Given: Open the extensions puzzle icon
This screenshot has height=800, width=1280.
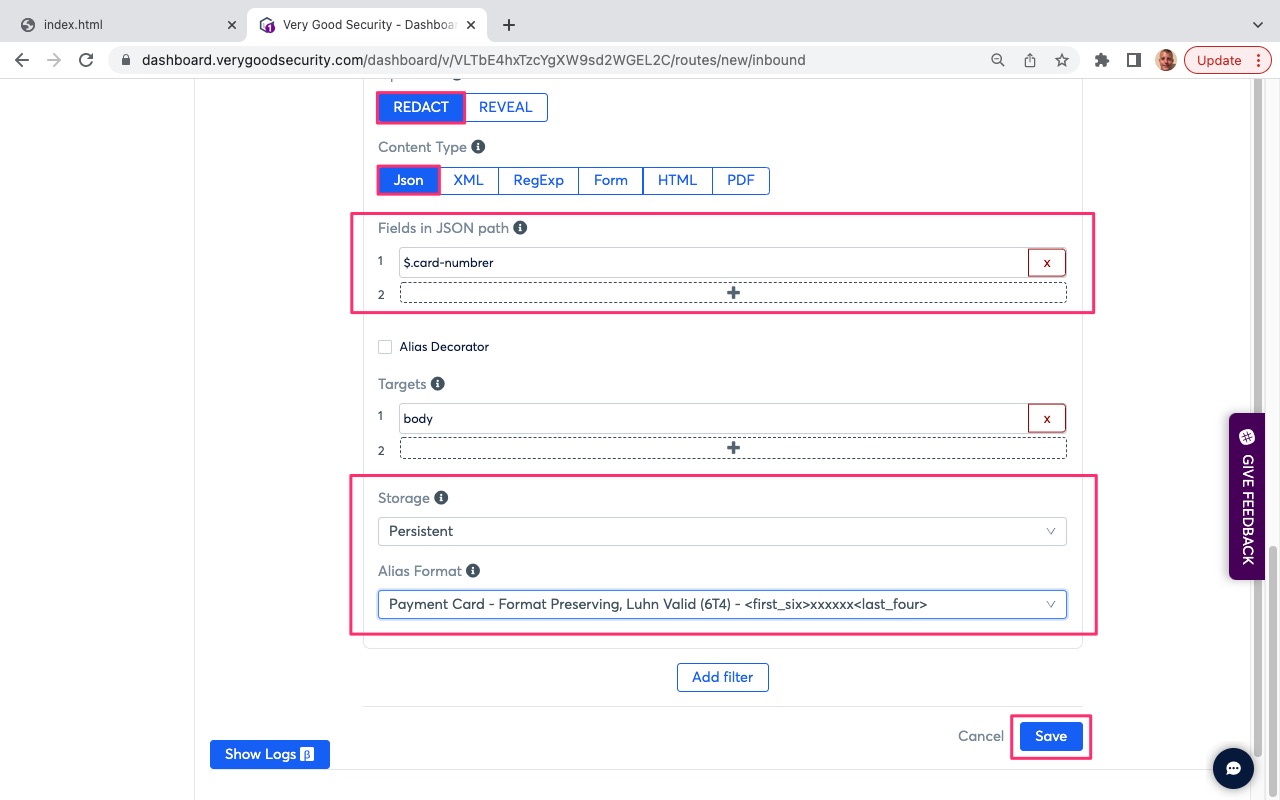Looking at the screenshot, I should click(x=1102, y=60).
